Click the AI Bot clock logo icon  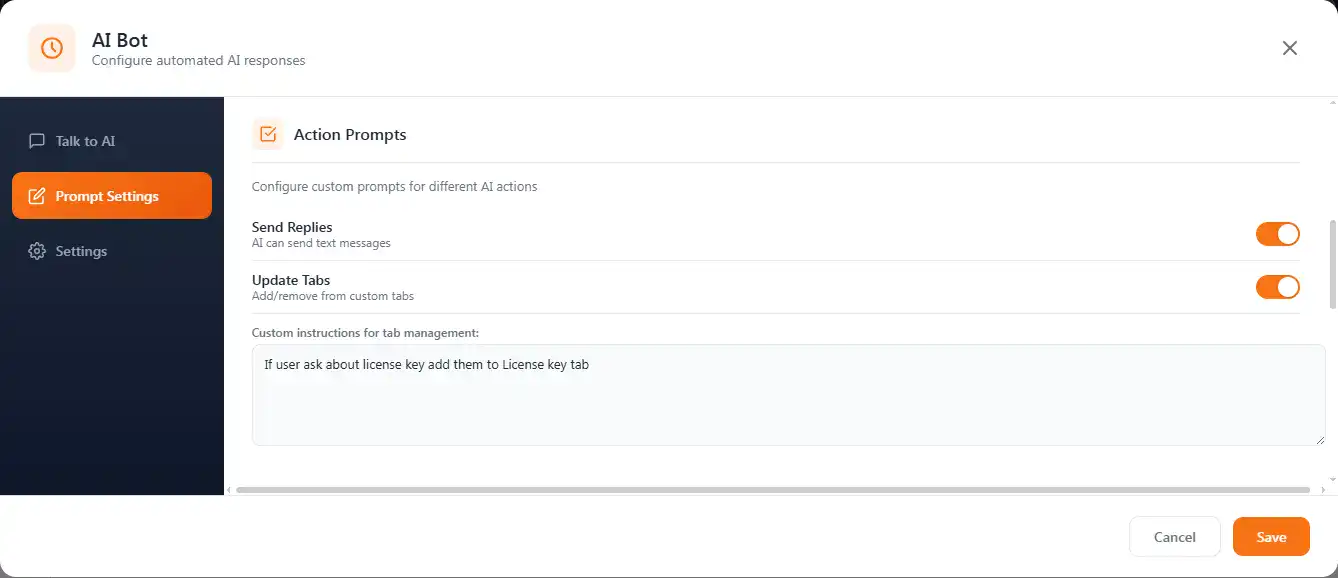[51, 48]
